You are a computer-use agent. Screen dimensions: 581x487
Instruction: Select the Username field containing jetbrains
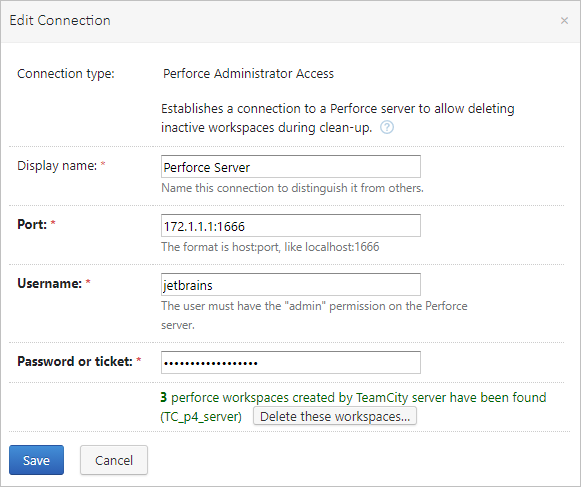[290, 285]
